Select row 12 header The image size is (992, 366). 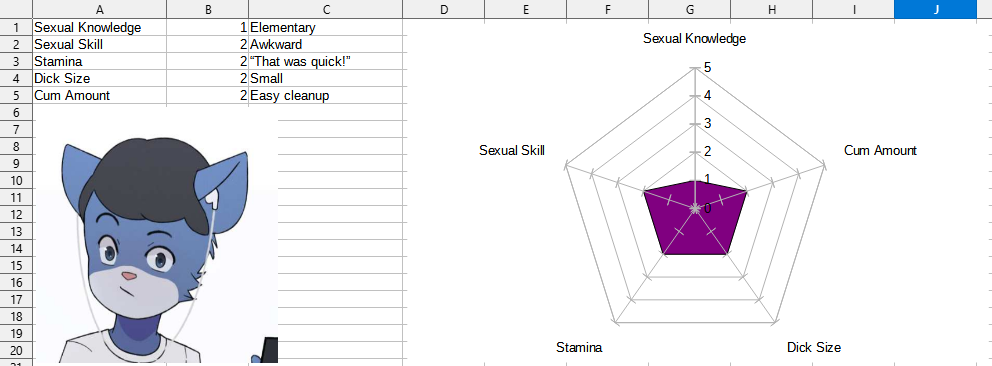[16, 214]
